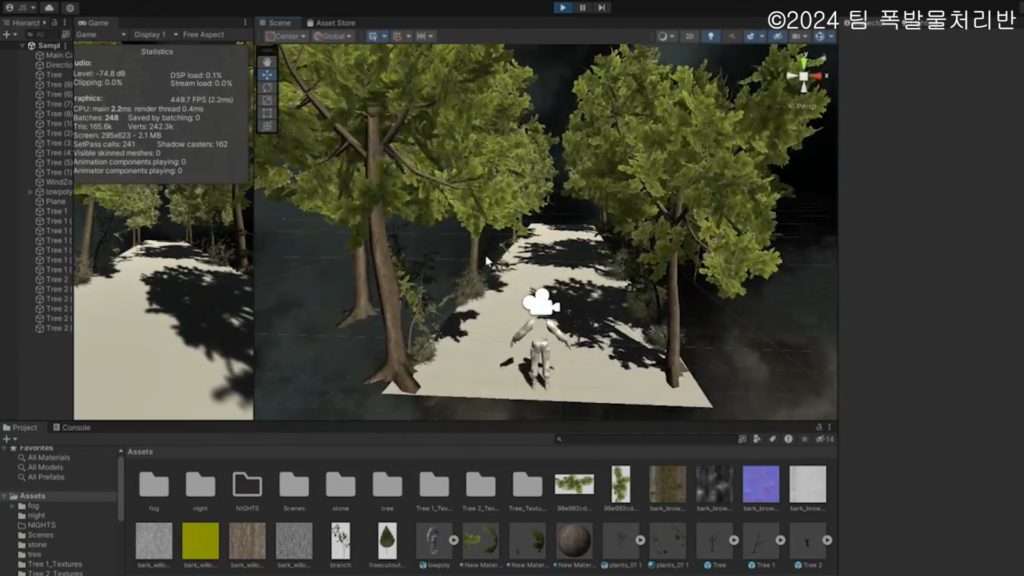The width and height of the screenshot is (1024, 576).
Task: Select the Scale tool
Action: (x=268, y=101)
